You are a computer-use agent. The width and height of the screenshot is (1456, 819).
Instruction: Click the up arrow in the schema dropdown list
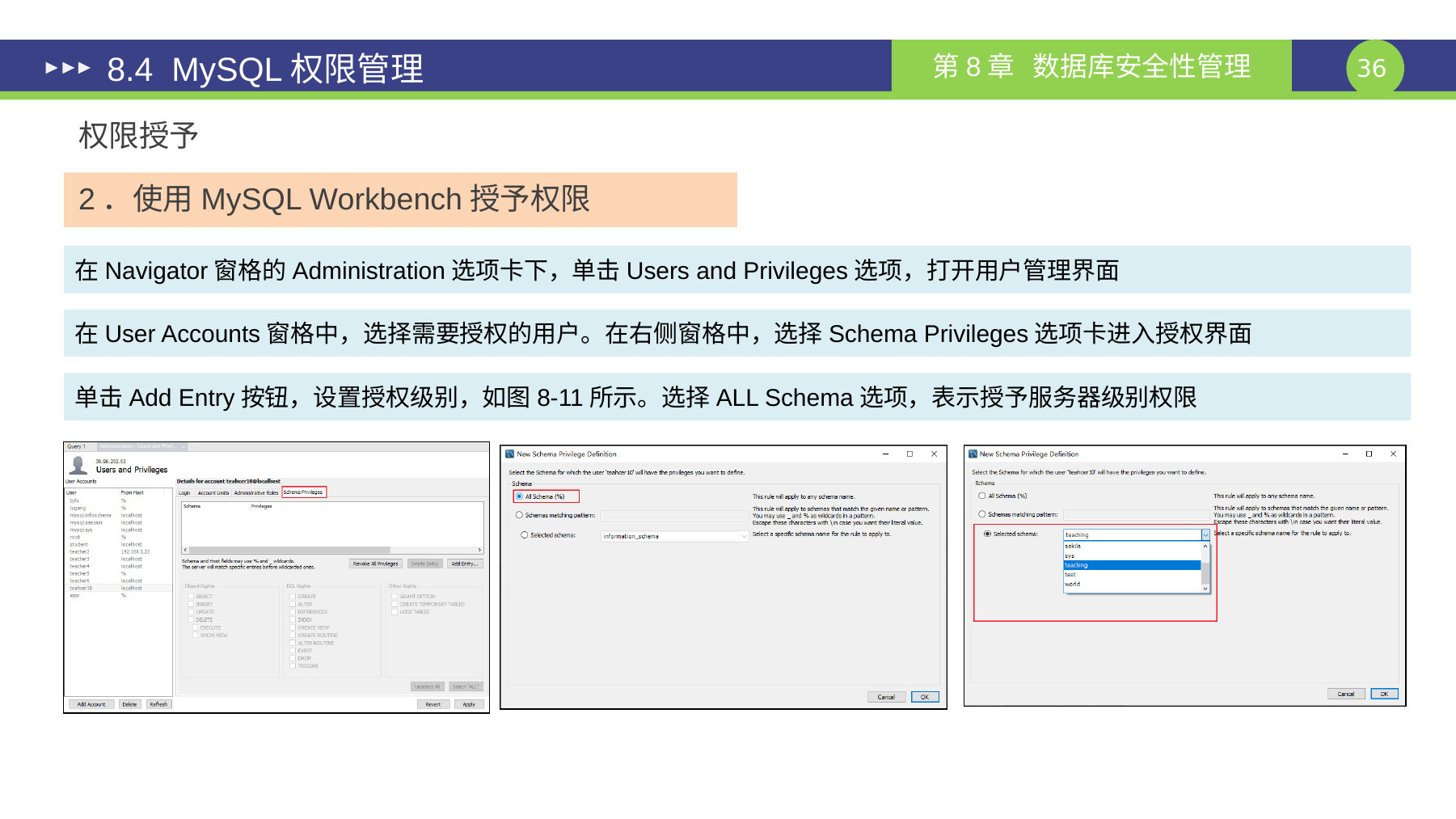click(x=1205, y=547)
